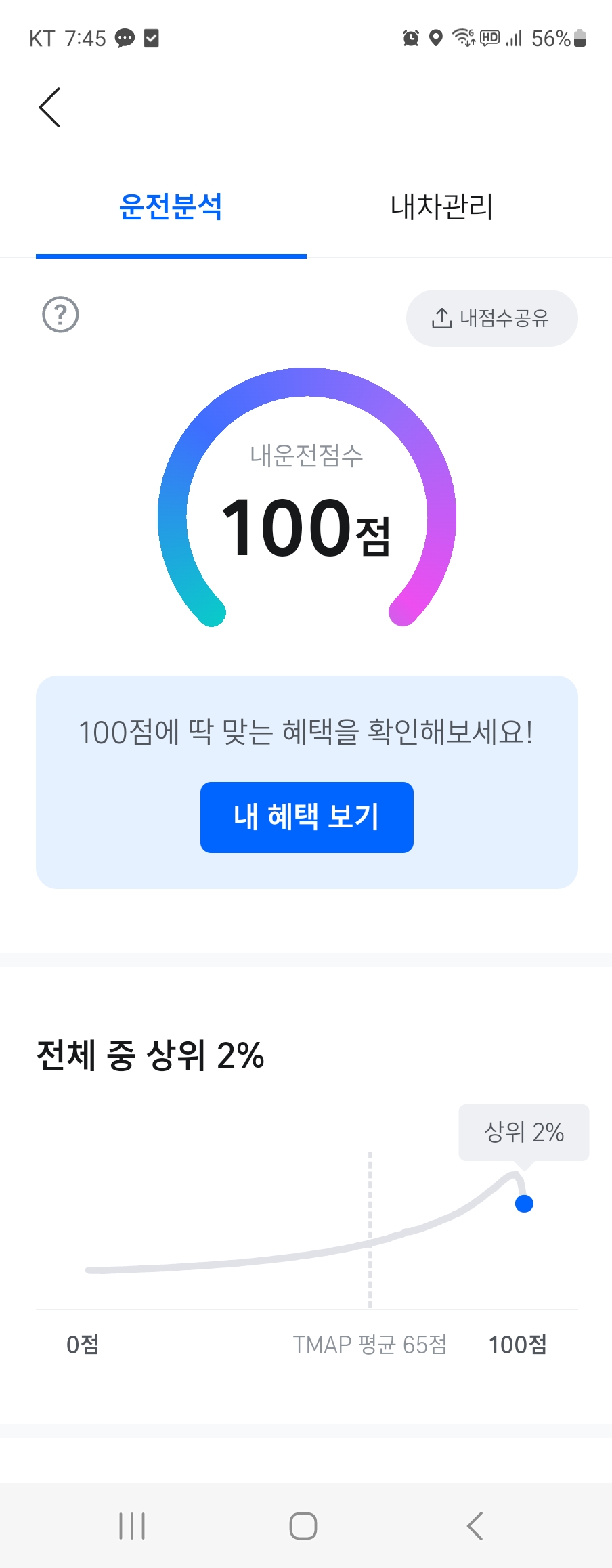612x1568 pixels.
Task: Tap the Android home button
Action: [x=303, y=1526]
